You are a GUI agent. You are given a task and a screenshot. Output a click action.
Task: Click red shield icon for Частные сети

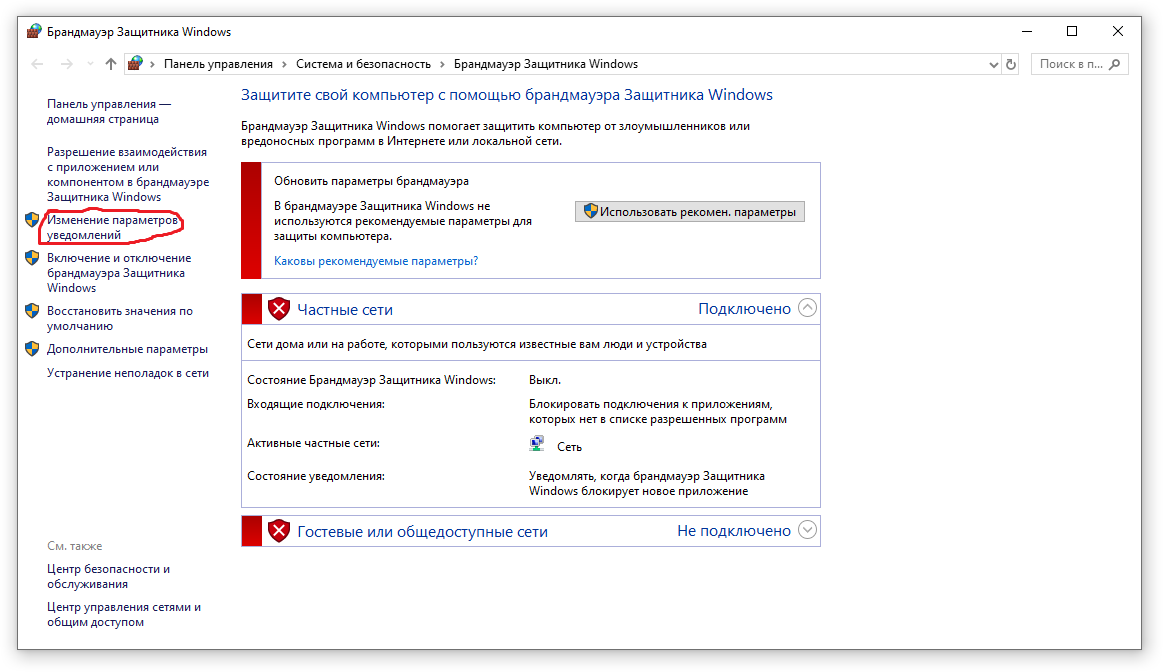pos(279,309)
